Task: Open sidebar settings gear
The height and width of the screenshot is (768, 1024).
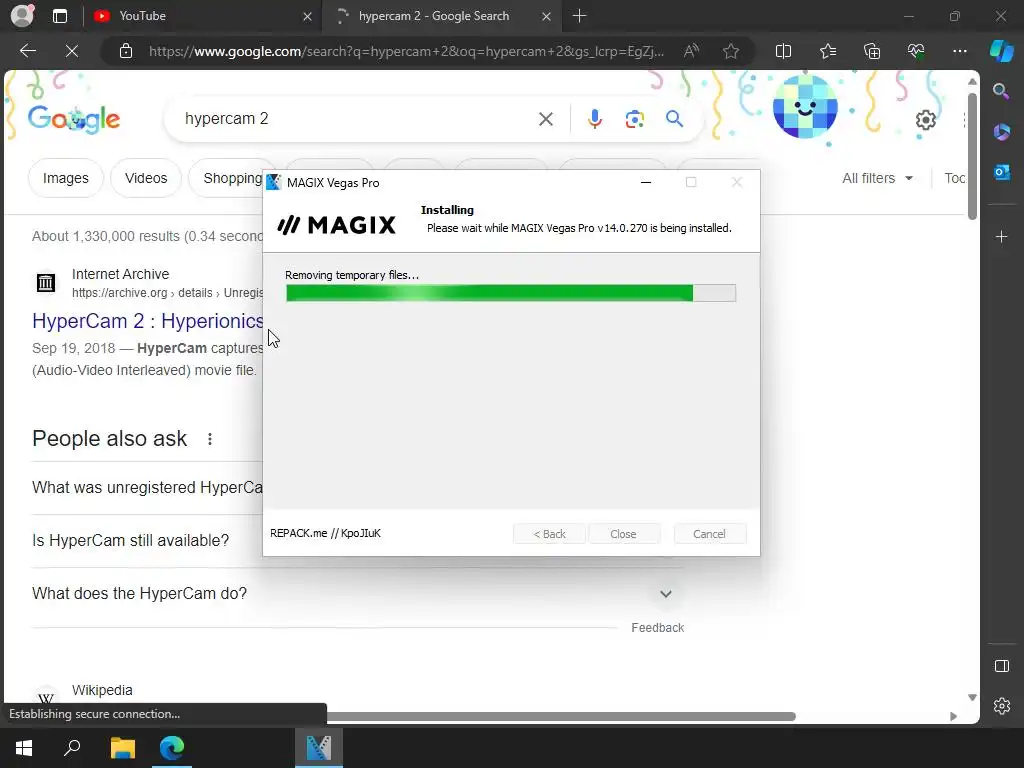Action: pyautogui.click(x=1001, y=706)
